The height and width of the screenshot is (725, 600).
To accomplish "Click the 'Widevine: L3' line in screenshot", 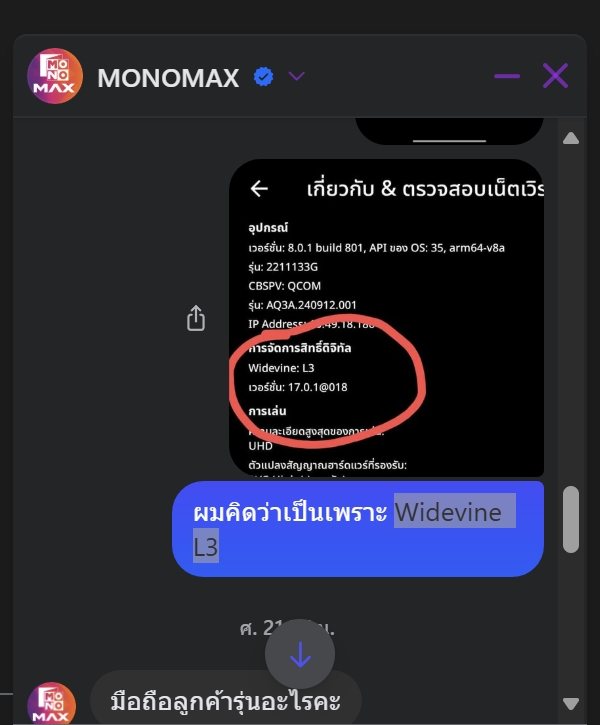I will point(281,368).
